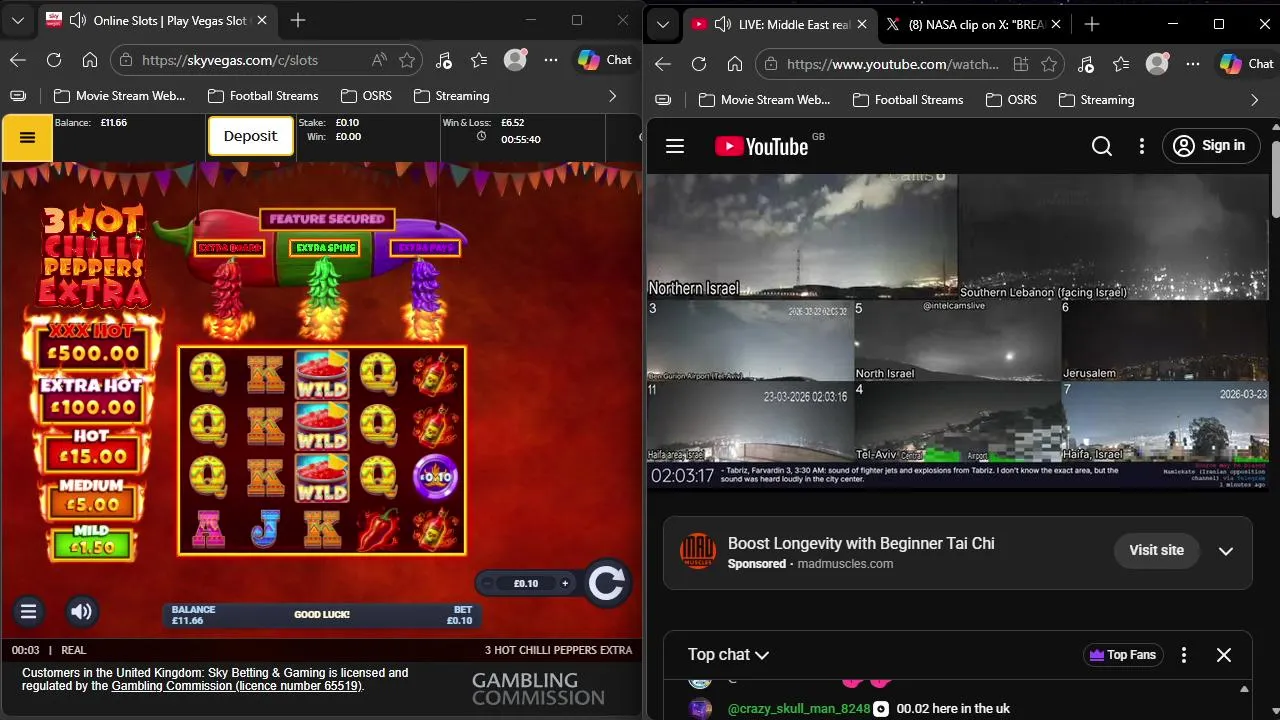Viewport: 1280px width, 720px height.
Task: Open the Top chat dropdown
Action: click(x=728, y=655)
